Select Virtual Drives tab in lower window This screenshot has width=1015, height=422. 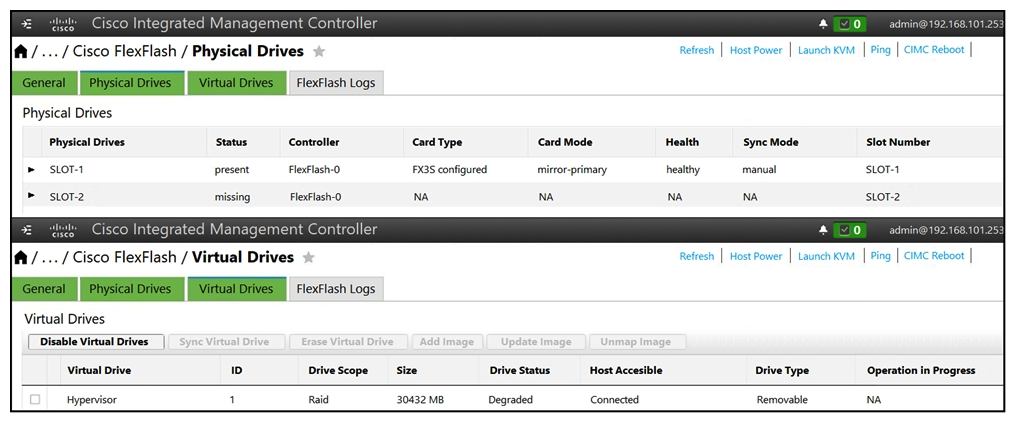(x=236, y=289)
